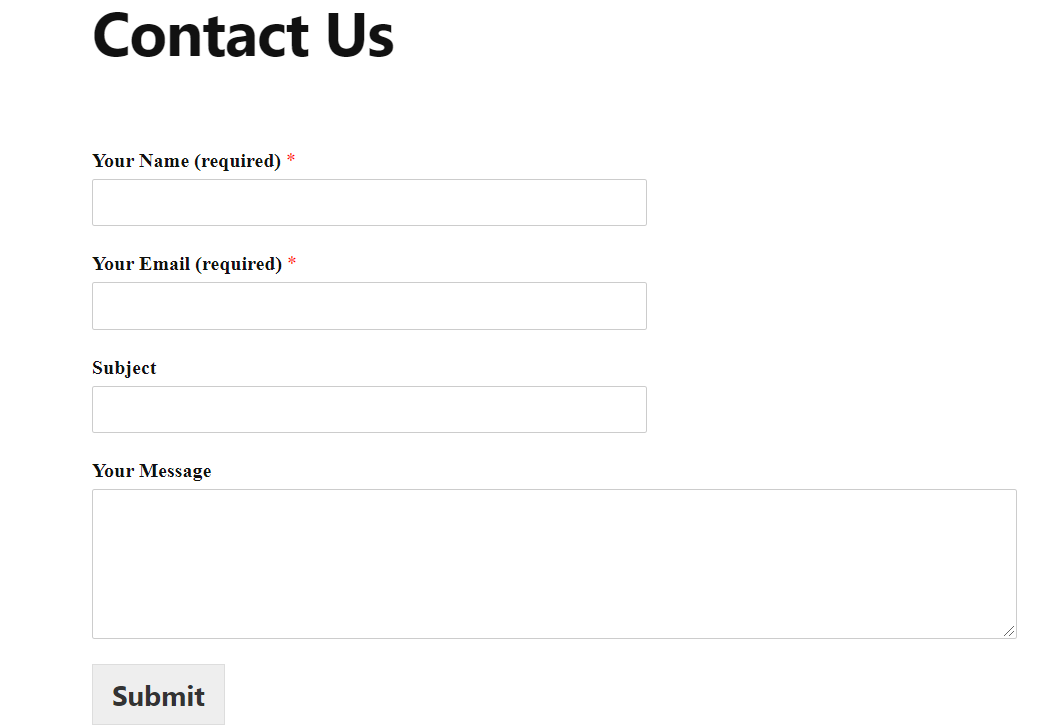Click the Your Name input field

(369, 202)
